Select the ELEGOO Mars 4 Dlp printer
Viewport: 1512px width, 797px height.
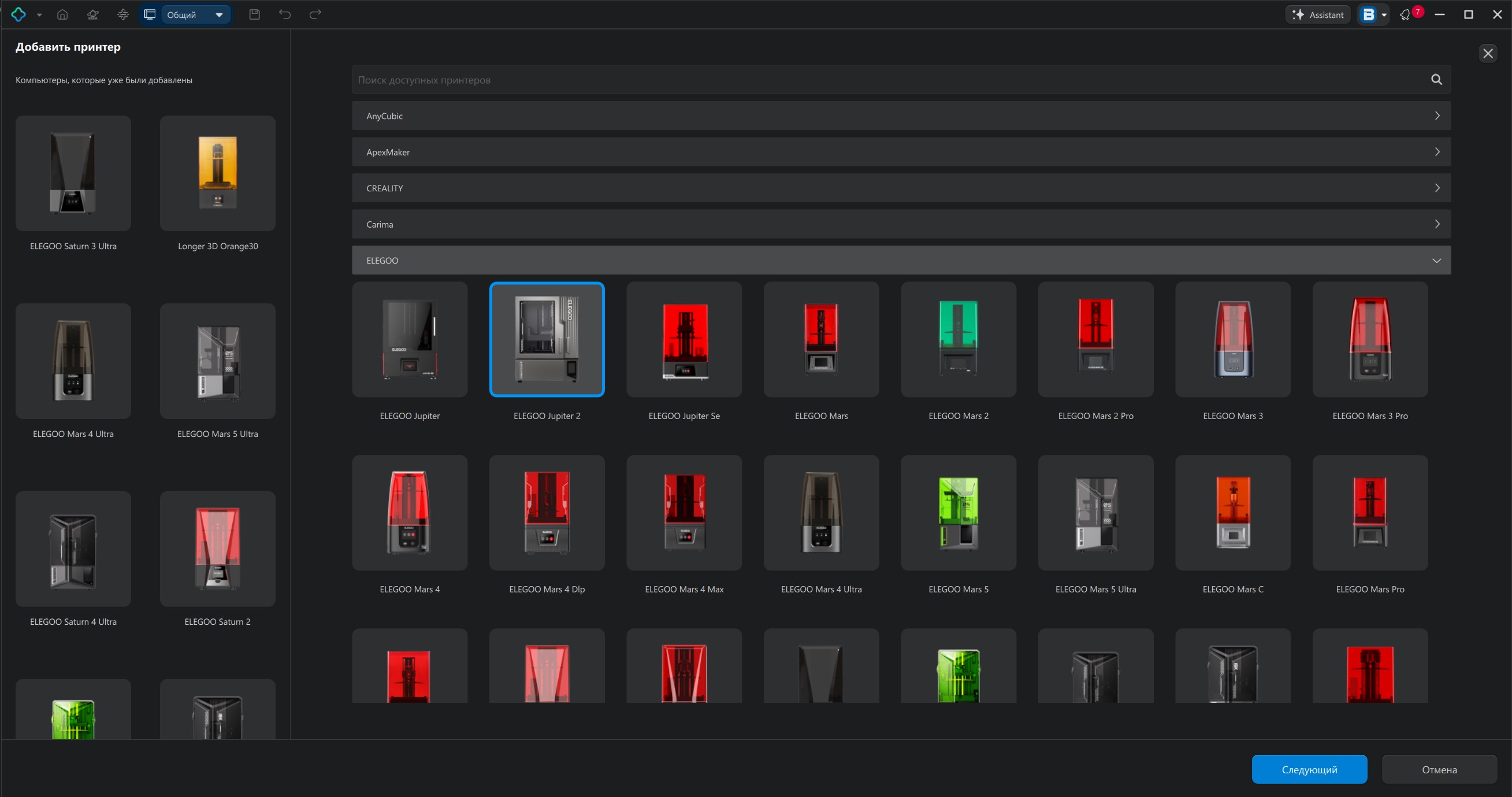click(x=547, y=513)
